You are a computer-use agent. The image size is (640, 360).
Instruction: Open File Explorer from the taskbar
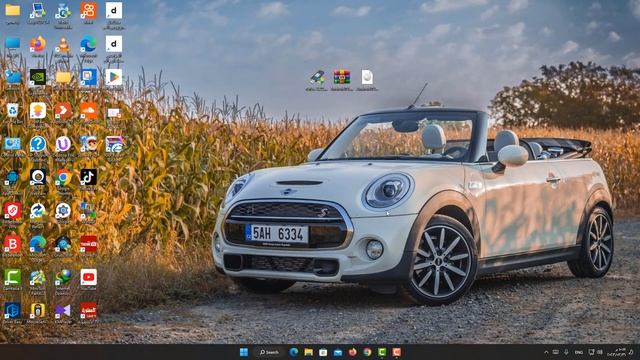coord(309,352)
